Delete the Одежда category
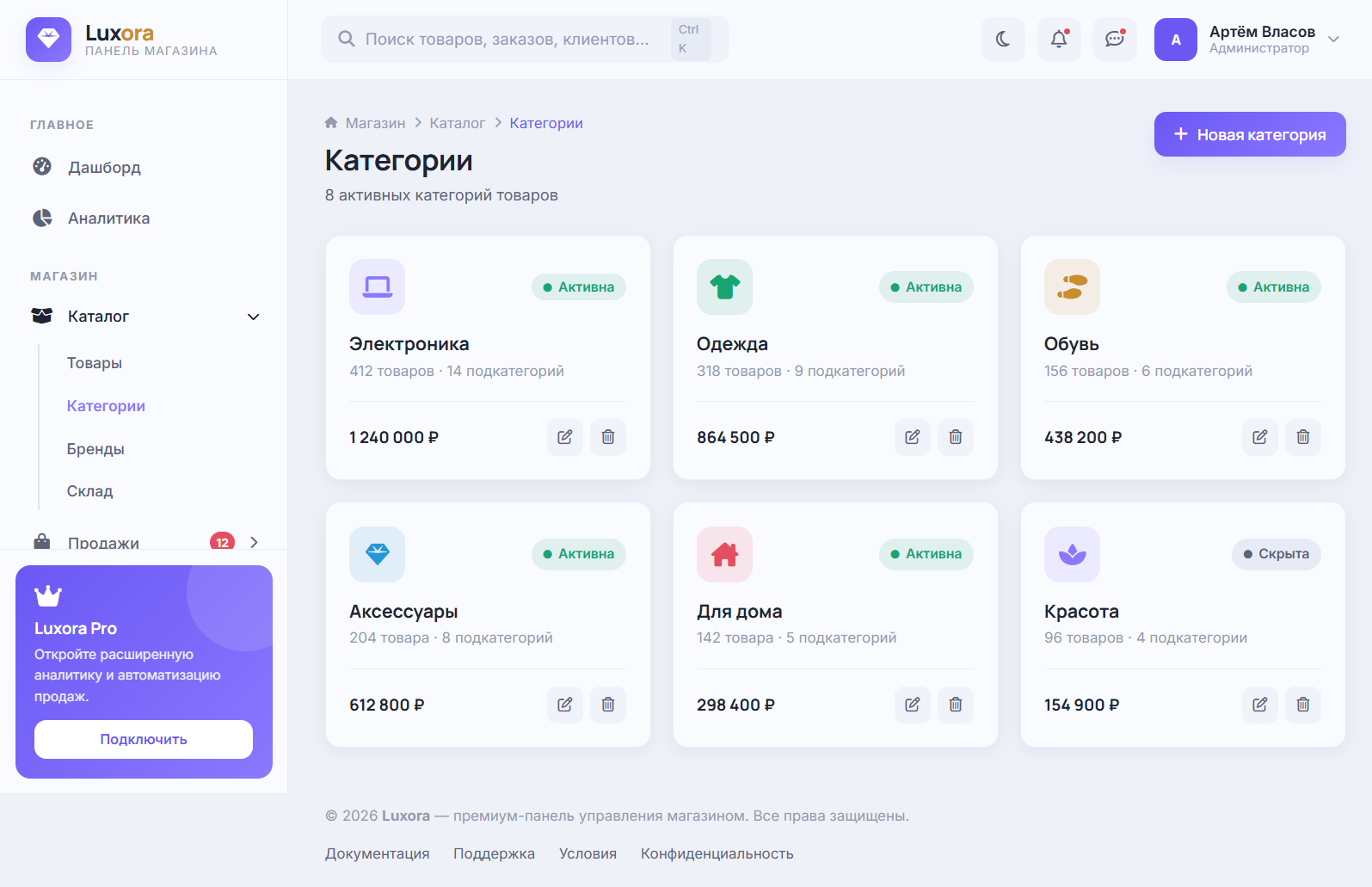Screen dimensions: 1372x887 (956, 437)
